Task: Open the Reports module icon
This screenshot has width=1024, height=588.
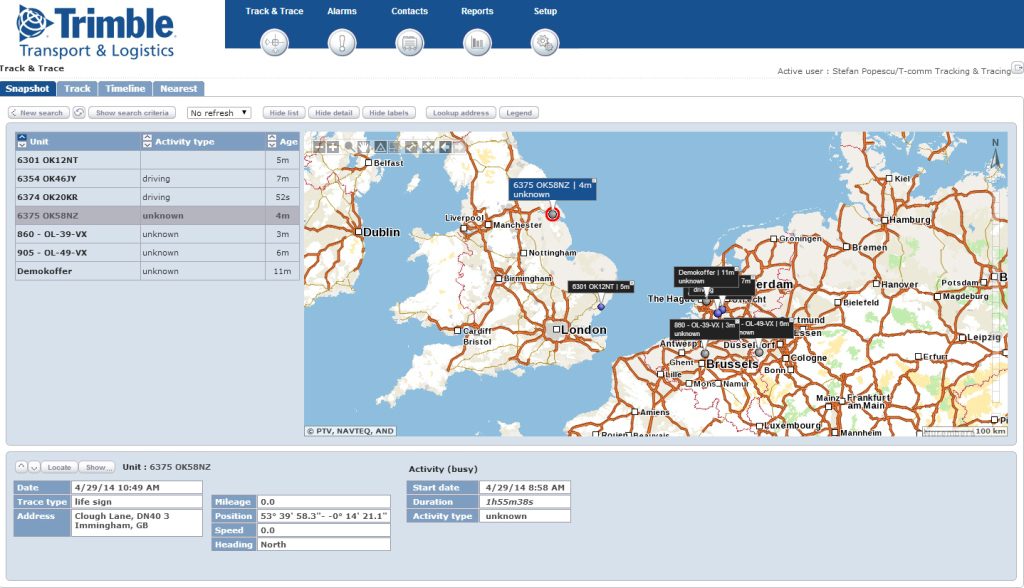Action: pos(477,42)
